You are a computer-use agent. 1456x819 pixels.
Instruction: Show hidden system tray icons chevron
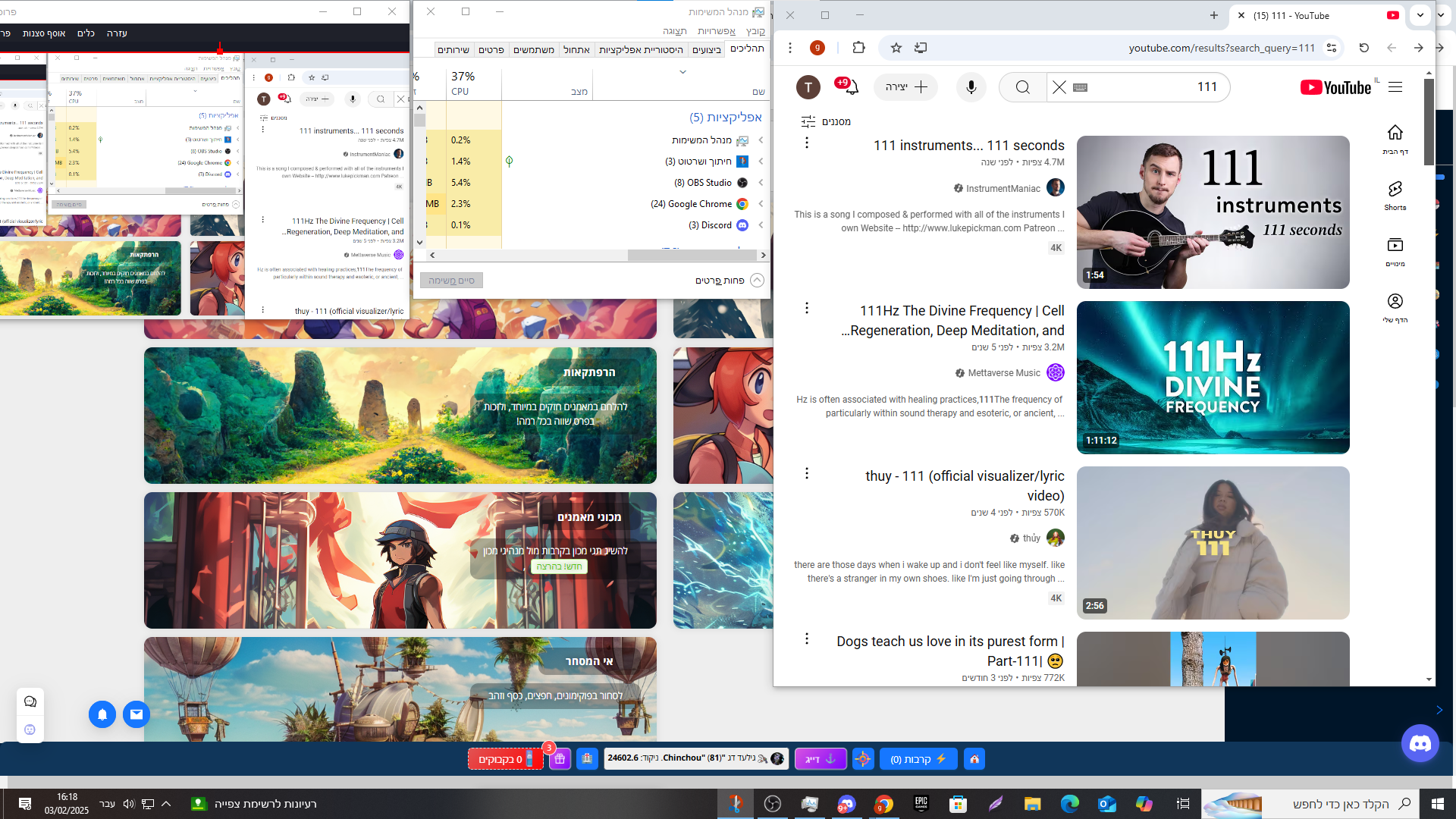tap(166, 804)
